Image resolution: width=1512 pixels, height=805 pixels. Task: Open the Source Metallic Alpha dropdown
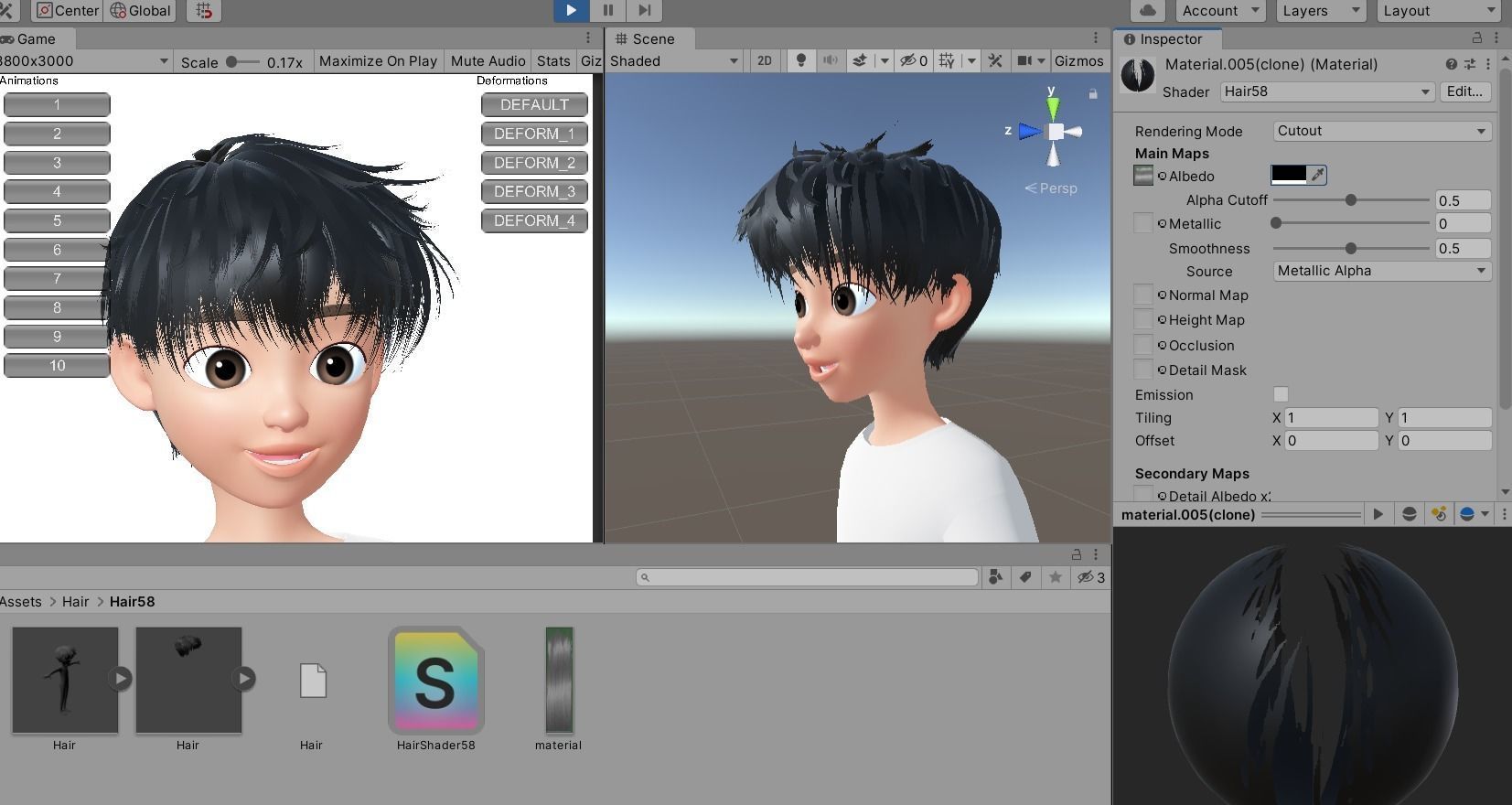coord(1382,271)
